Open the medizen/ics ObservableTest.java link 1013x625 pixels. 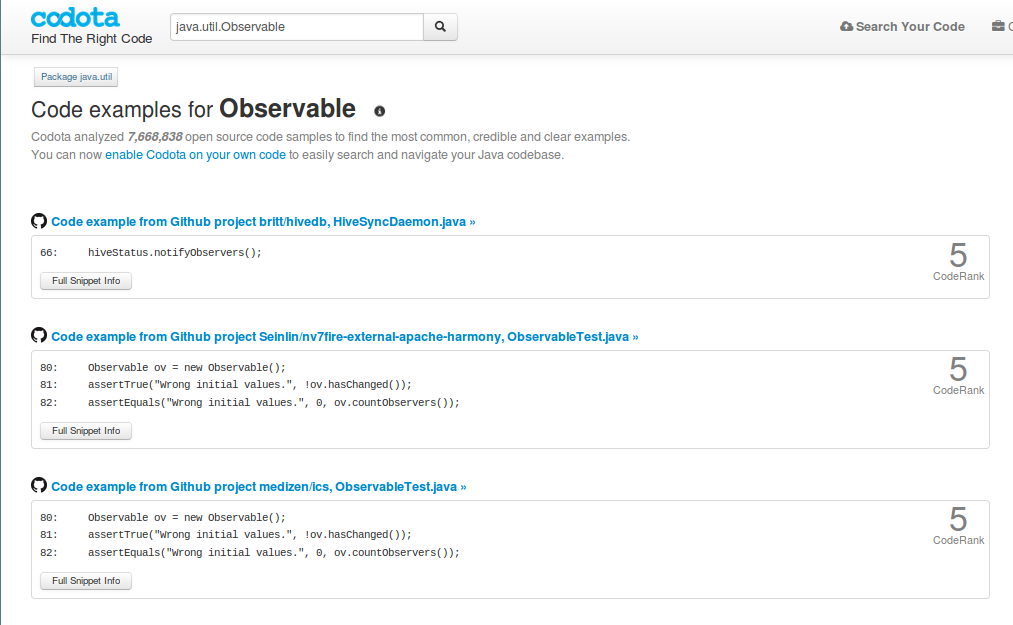click(x=258, y=487)
